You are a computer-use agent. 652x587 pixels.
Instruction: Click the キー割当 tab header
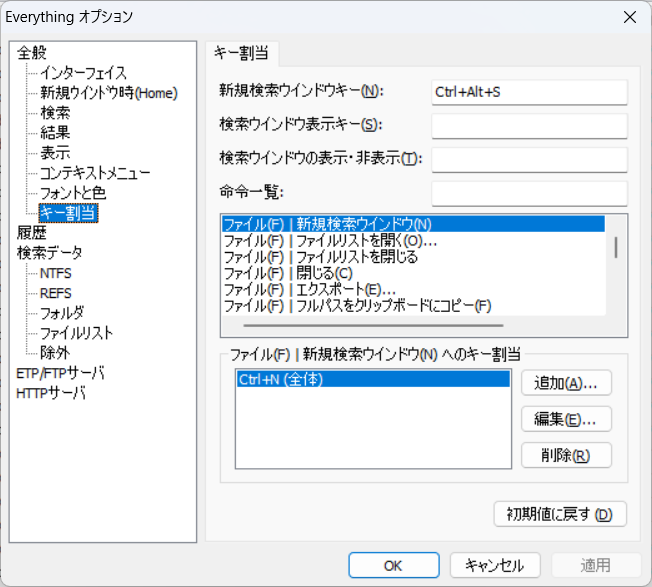point(241,53)
